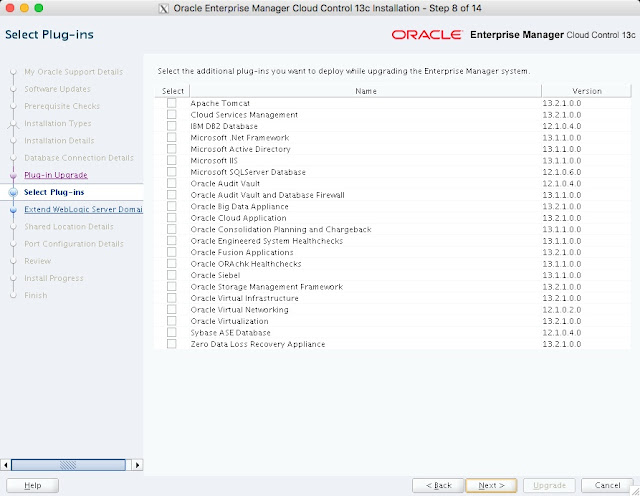Select the Oracle Fusion Applications checkbox

(x=171, y=252)
